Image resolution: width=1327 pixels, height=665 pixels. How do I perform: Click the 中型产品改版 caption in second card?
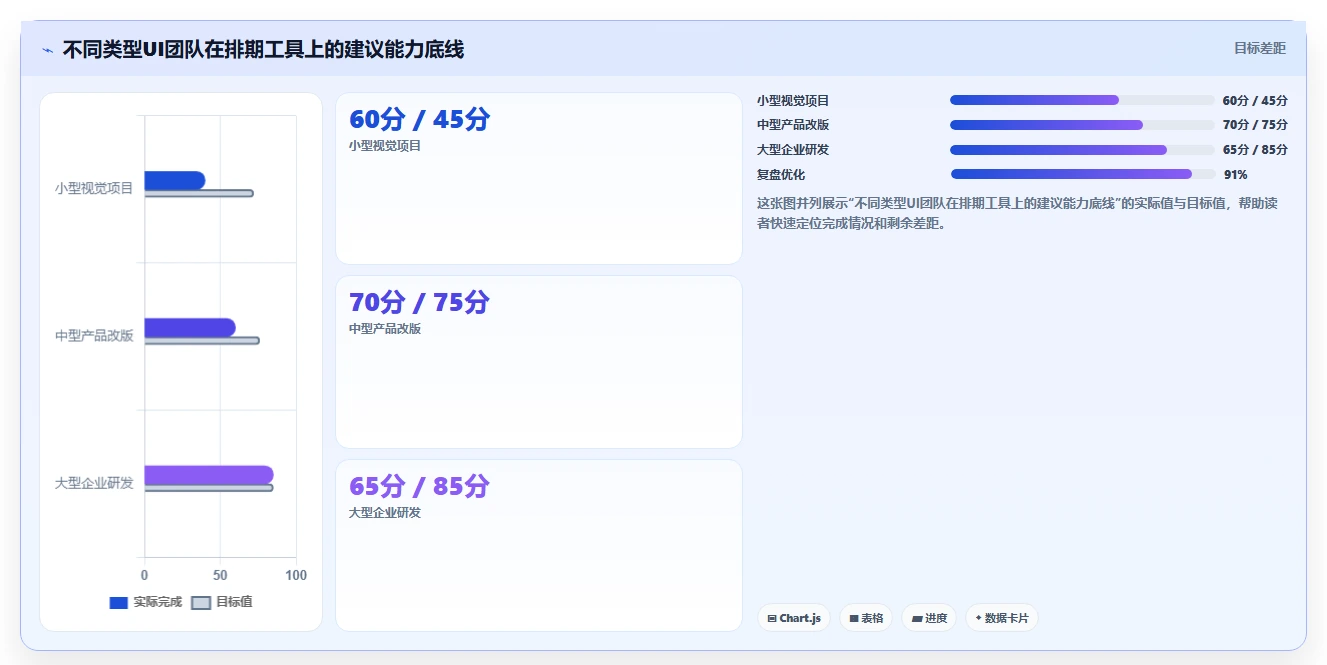385,328
